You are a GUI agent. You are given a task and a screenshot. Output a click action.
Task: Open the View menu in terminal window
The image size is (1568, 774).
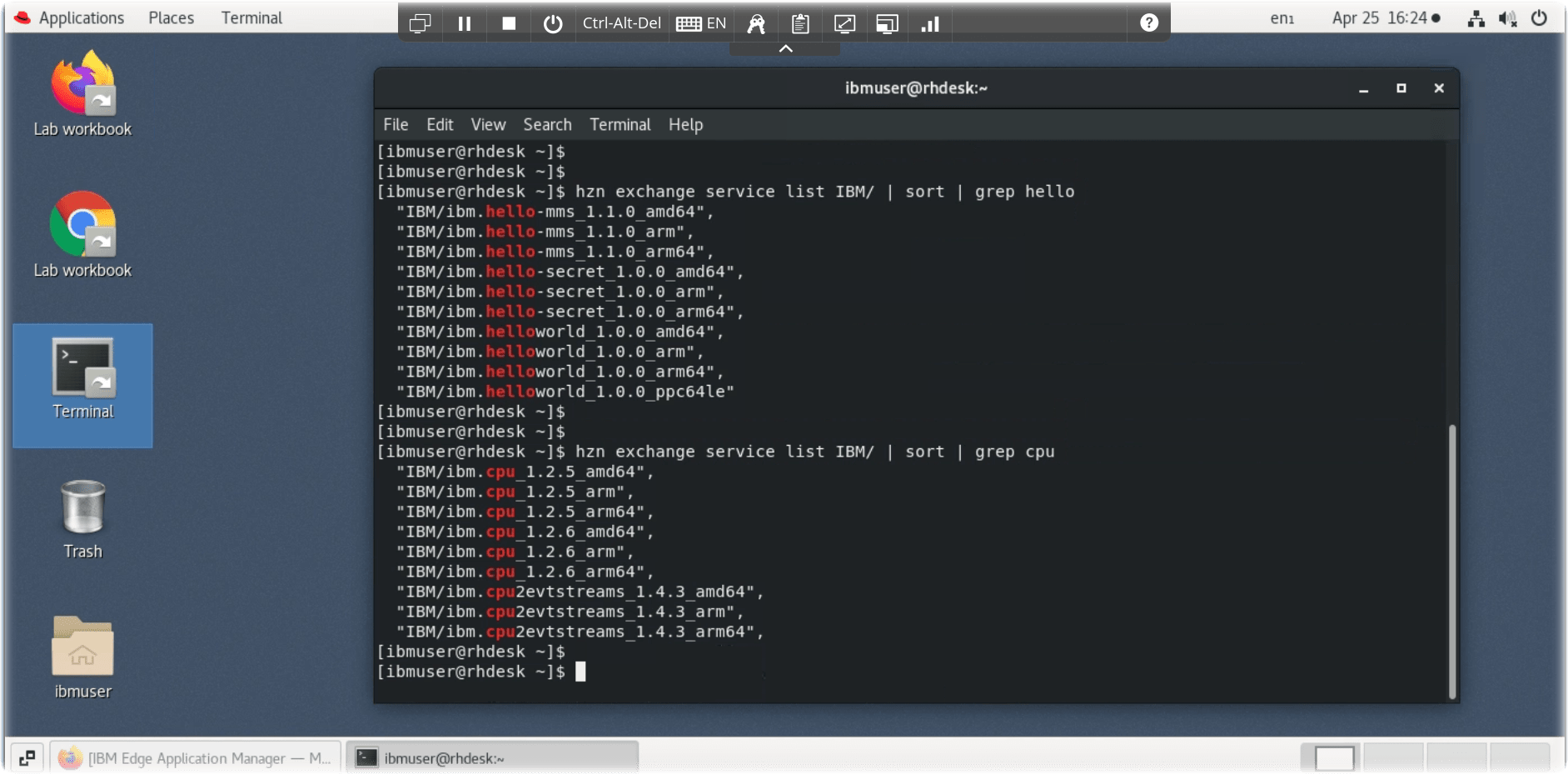click(x=488, y=124)
